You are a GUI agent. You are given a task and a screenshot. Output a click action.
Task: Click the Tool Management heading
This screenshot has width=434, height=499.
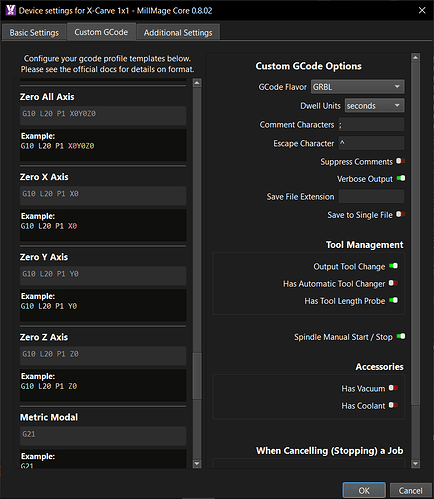click(364, 245)
